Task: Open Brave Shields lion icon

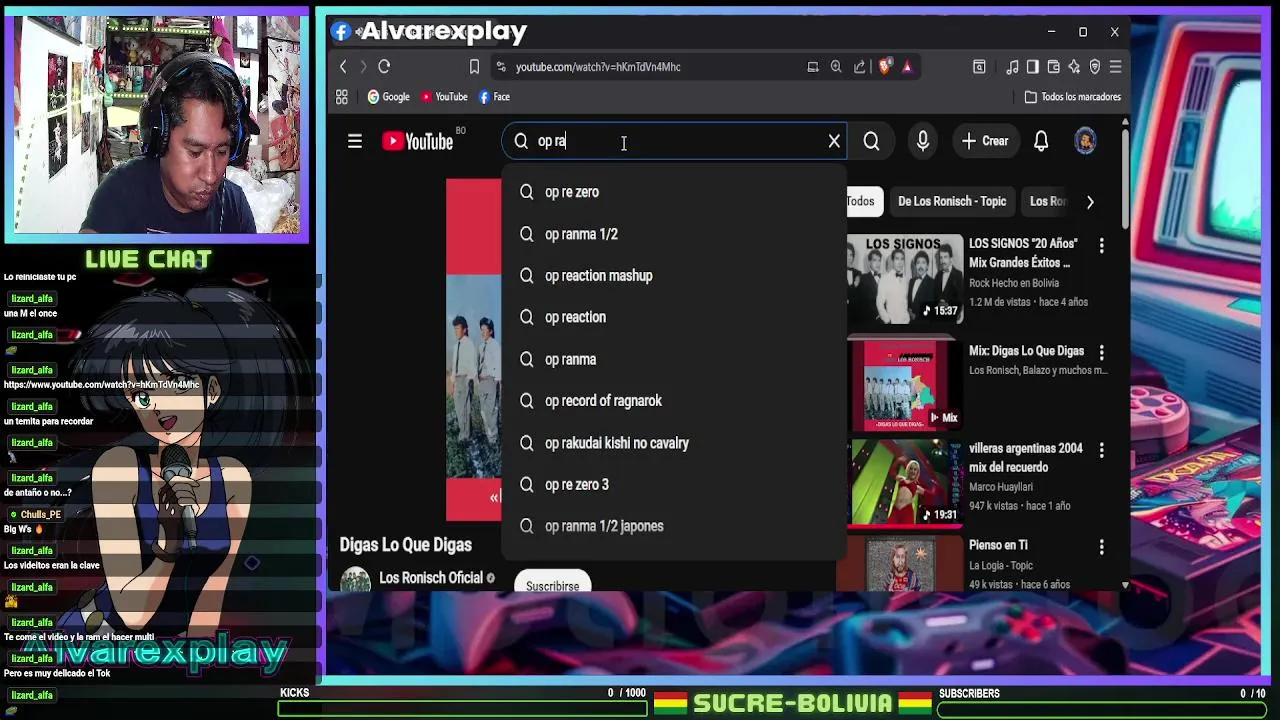Action: point(885,67)
